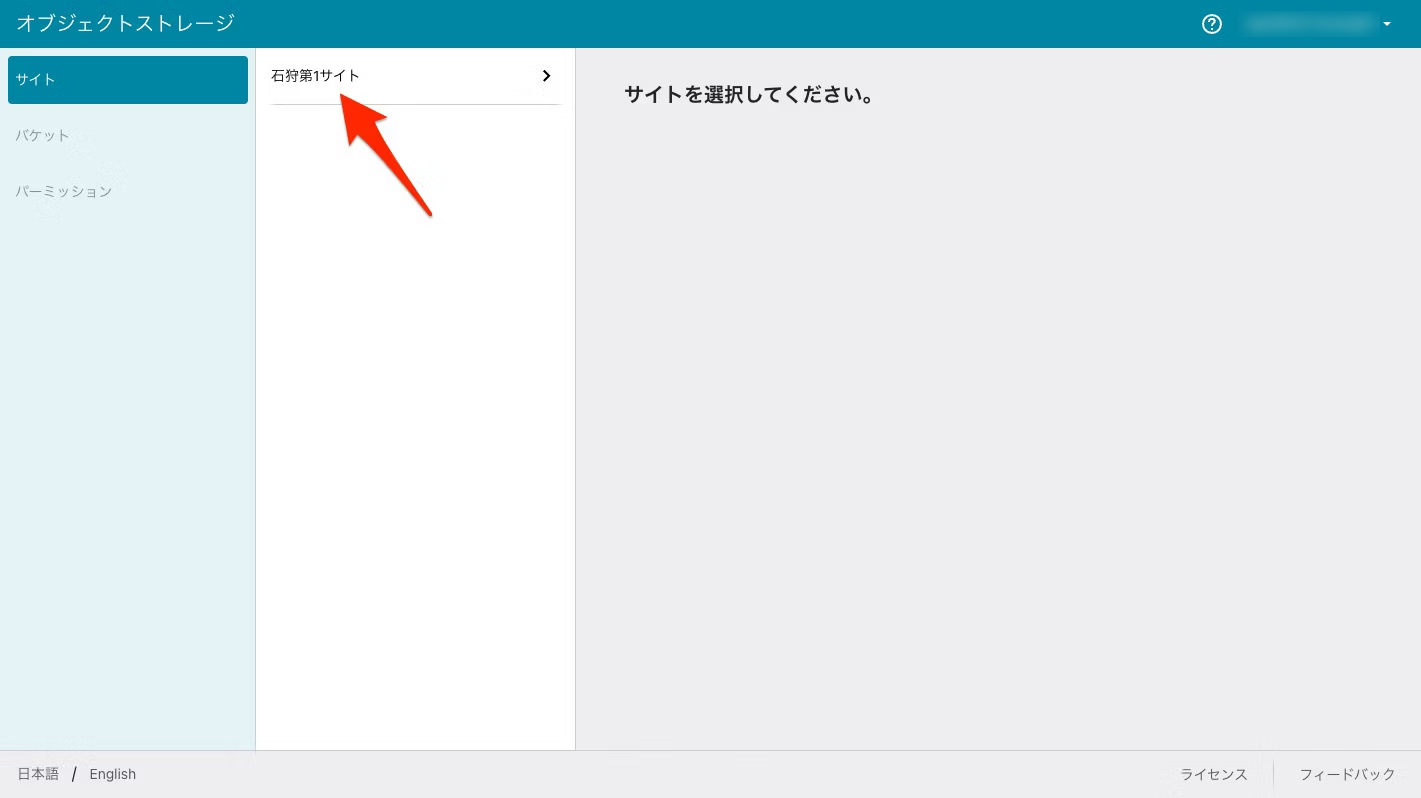The width and height of the screenshot is (1421, 798).
Task: Click the divider between ライセンス and フィードバック
Action: (1273, 774)
